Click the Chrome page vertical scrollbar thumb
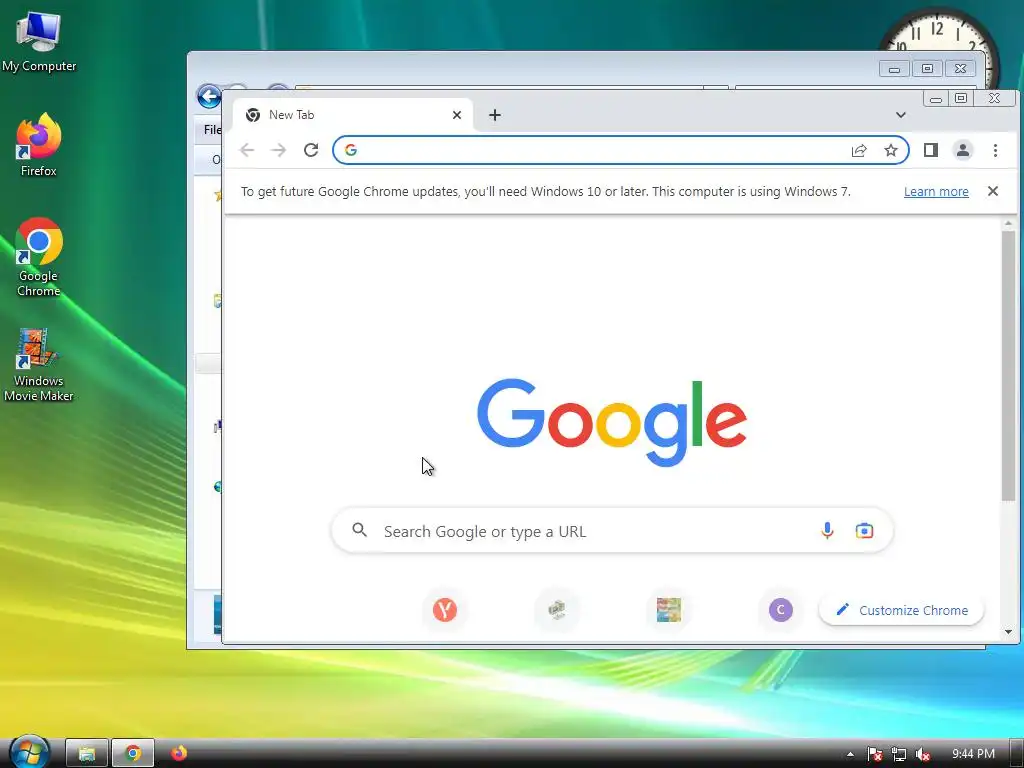This screenshot has height=768, width=1024. pyautogui.click(x=1008, y=366)
